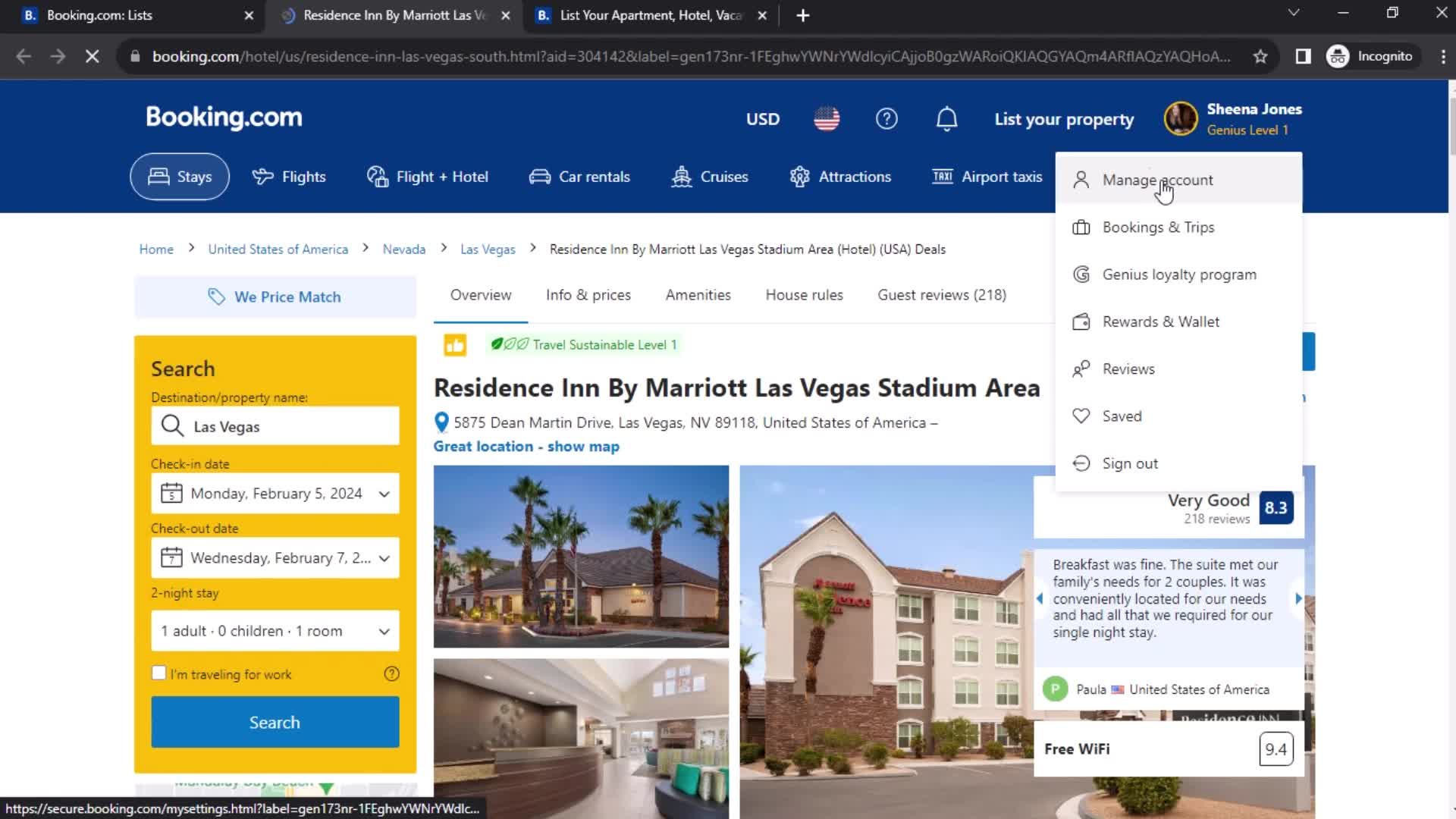Image resolution: width=1456 pixels, height=819 pixels.
Task: Open the notifications bell icon
Action: (x=946, y=119)
